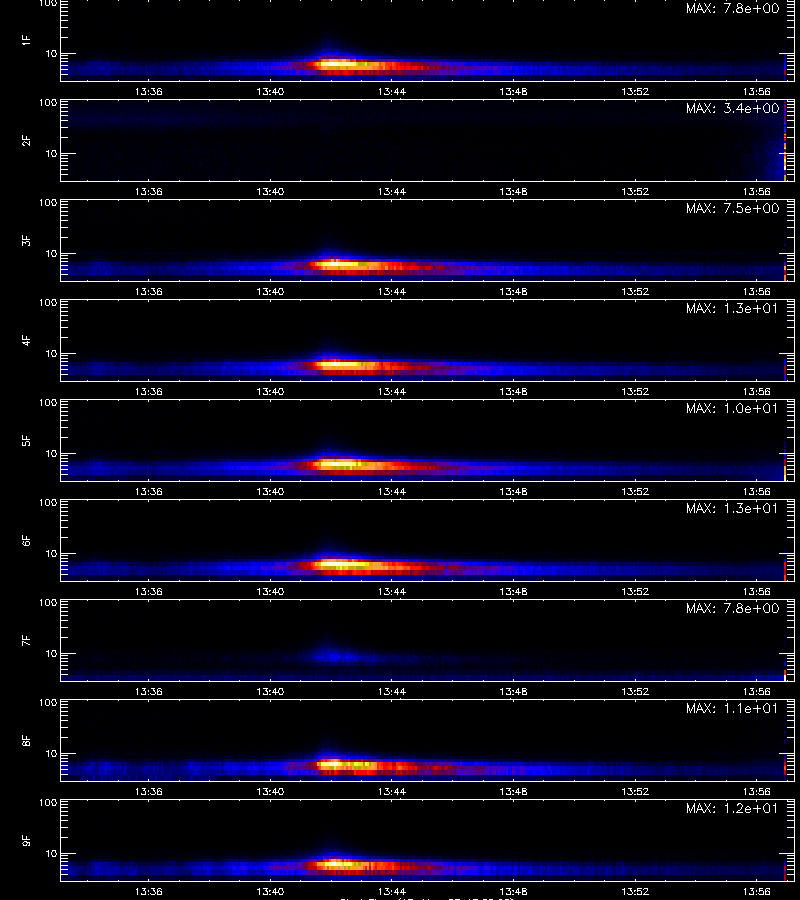Click the 13:36 tick label under 4F
The width and height of the screenshot is (800, 900).
(149, 391)
